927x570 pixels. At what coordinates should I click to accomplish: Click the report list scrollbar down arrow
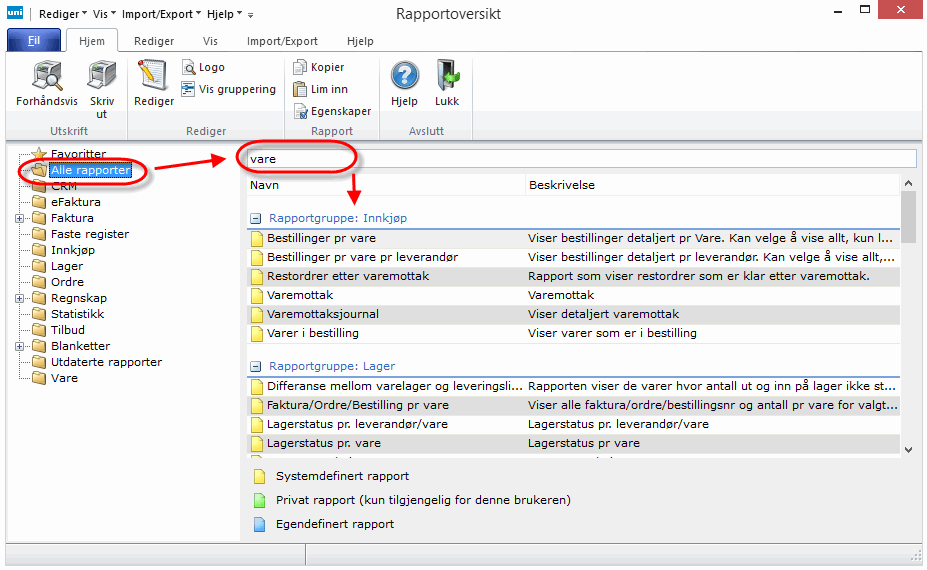point(908,450)
